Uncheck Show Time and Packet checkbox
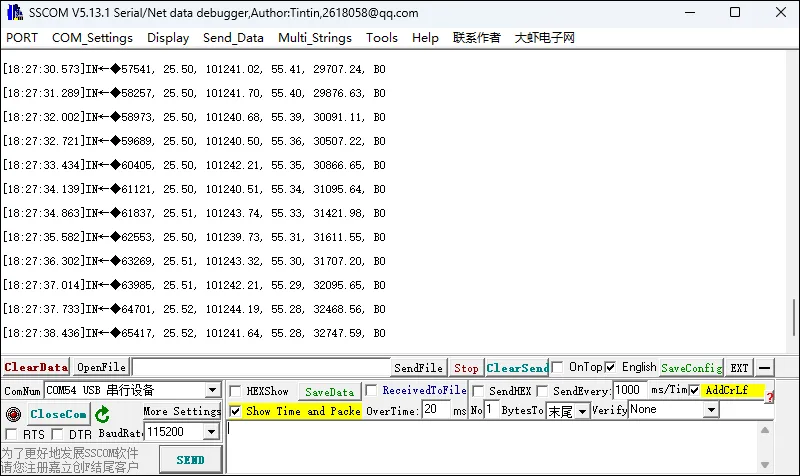Screen dimensions: 800x476 click(235, 411)
